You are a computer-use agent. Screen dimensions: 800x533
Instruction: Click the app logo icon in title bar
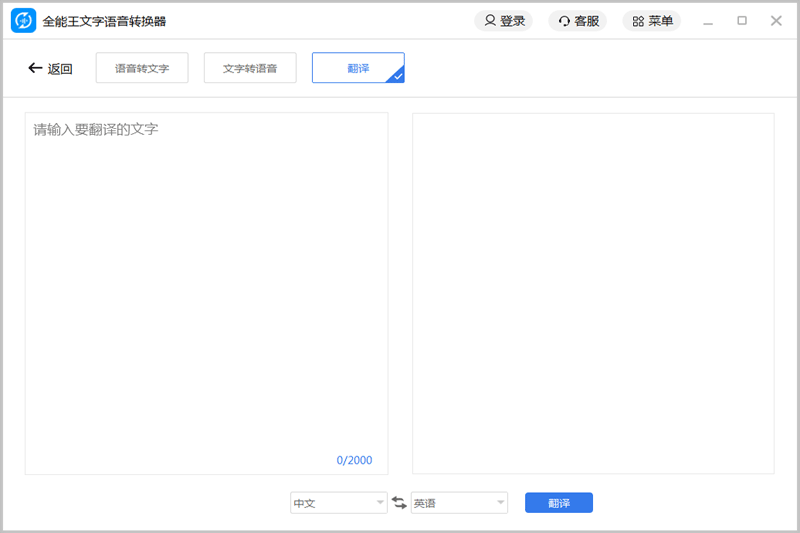[23, 21]
